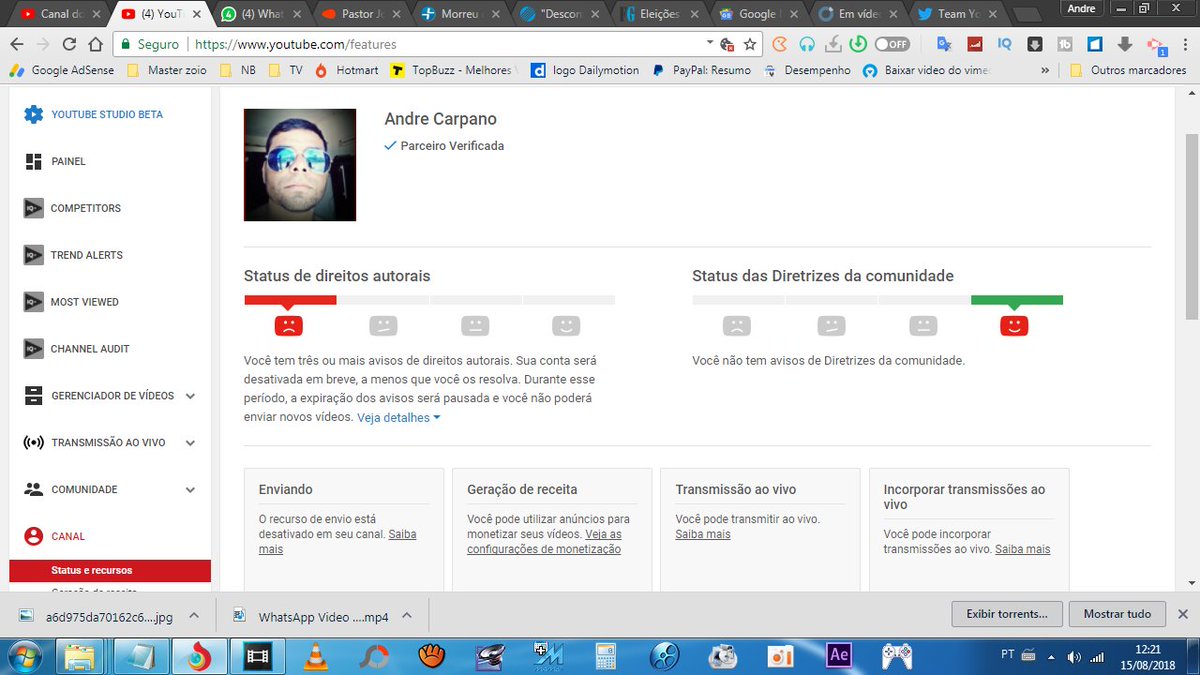Click the green community guidelines bar segment
The height and width of the screenshot is (675, 1200).
(x=1017, y=300)
